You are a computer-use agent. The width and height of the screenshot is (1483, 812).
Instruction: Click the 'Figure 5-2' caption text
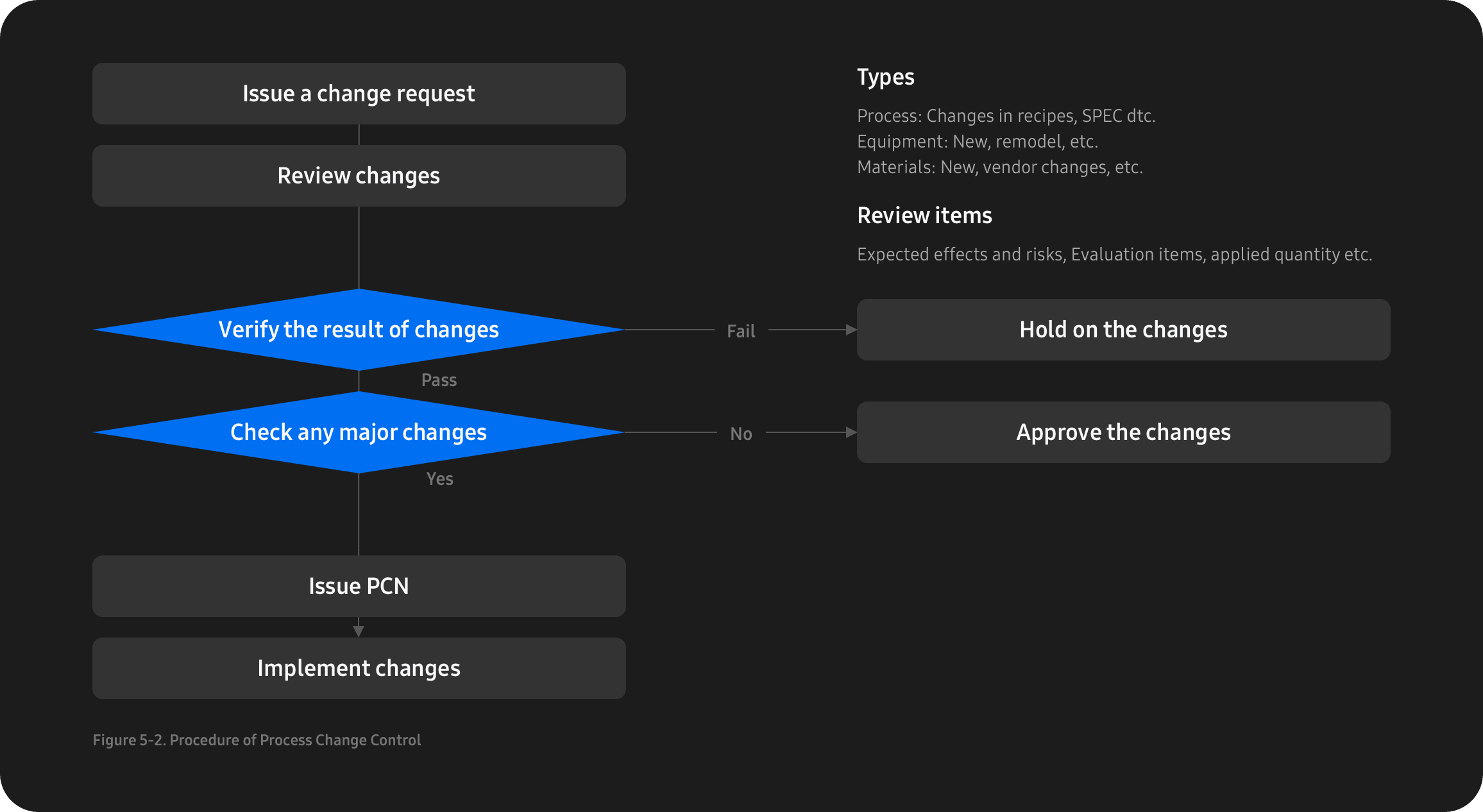tap(257, 740)
